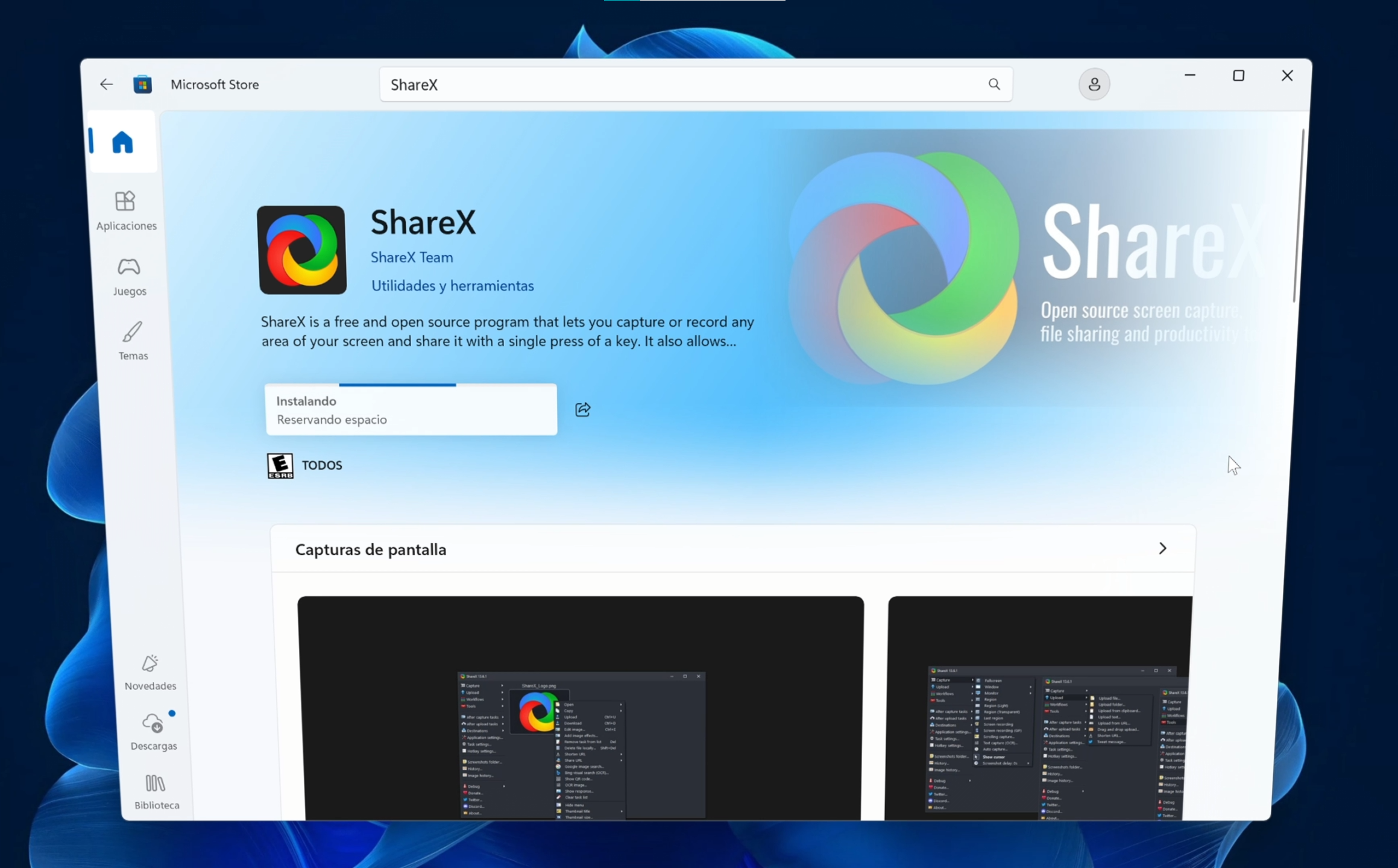Click the ESRB rating icon
This screenshot has width=1398, height=868.
(280, 466)
